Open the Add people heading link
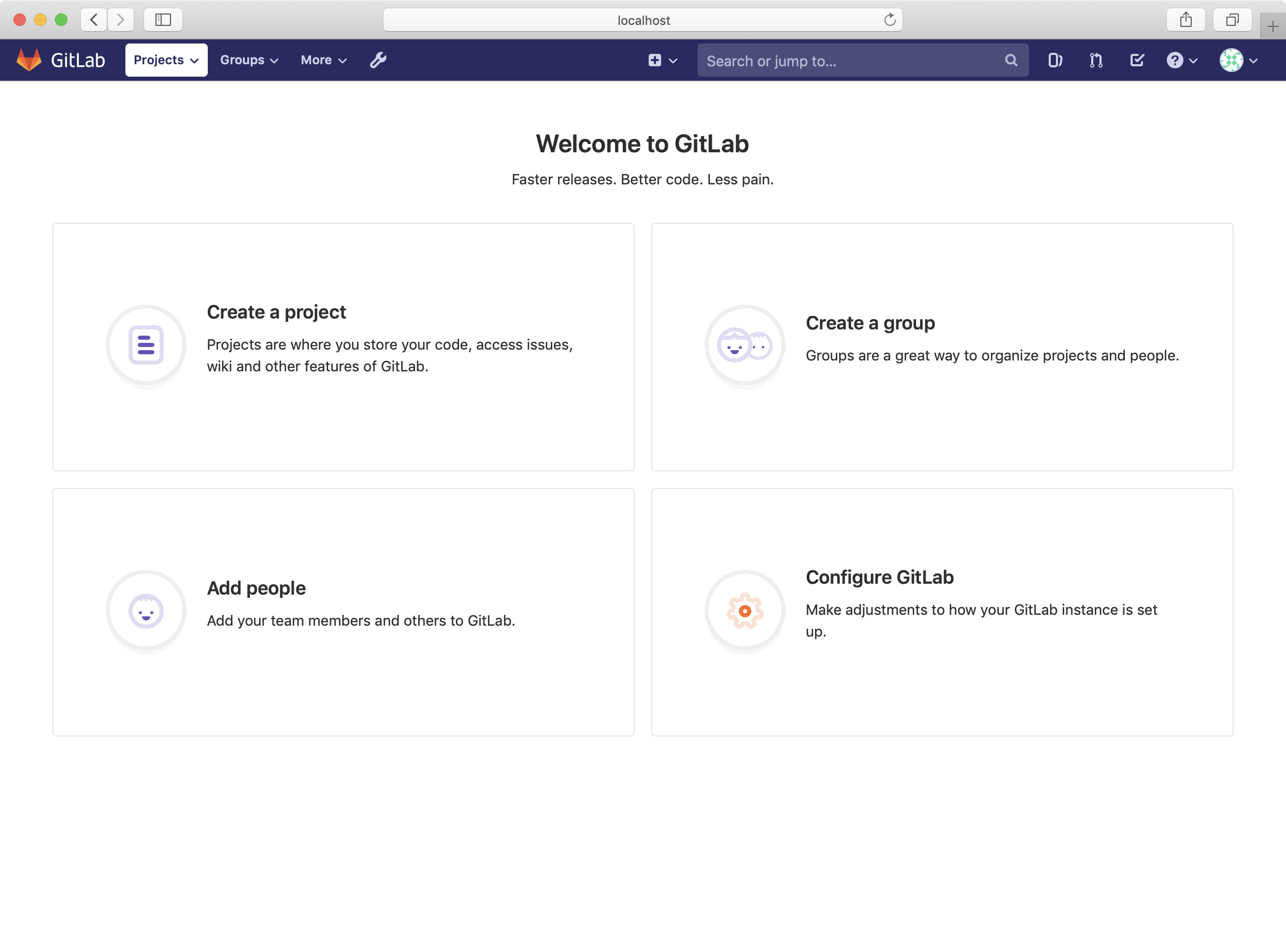 point(256,588)
